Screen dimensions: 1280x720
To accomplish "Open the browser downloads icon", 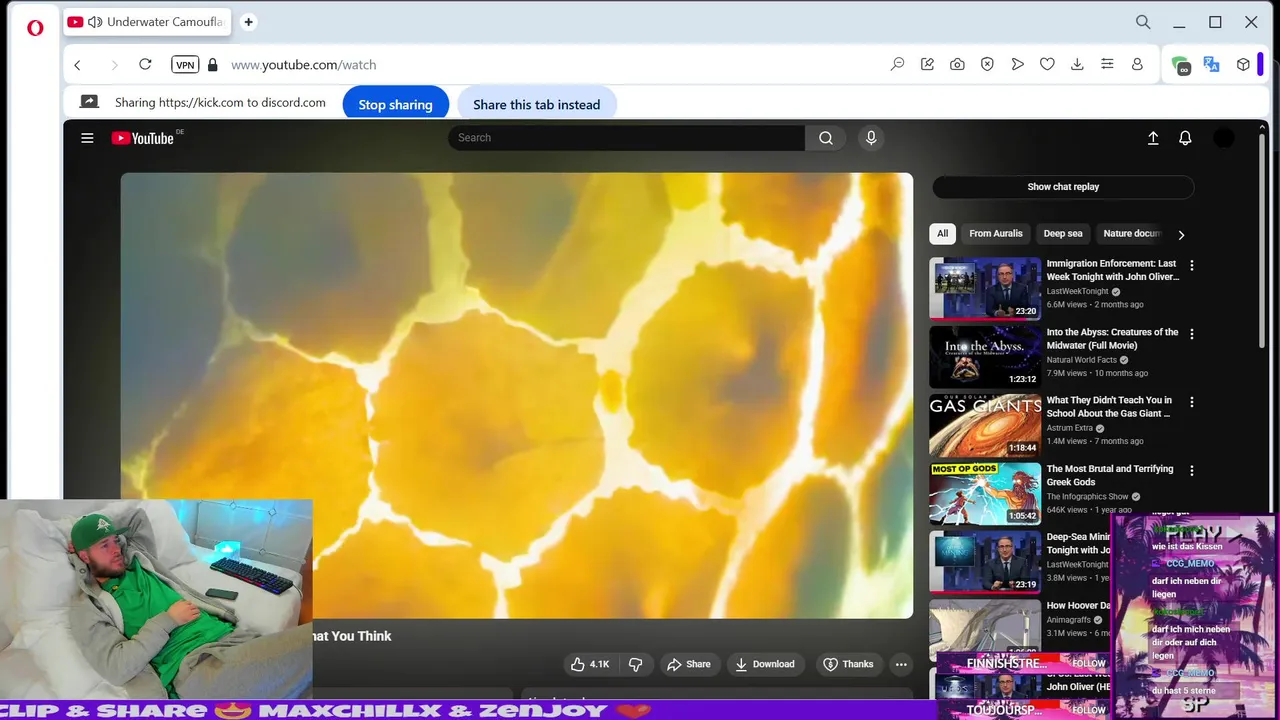I will tap(1077, 64).
